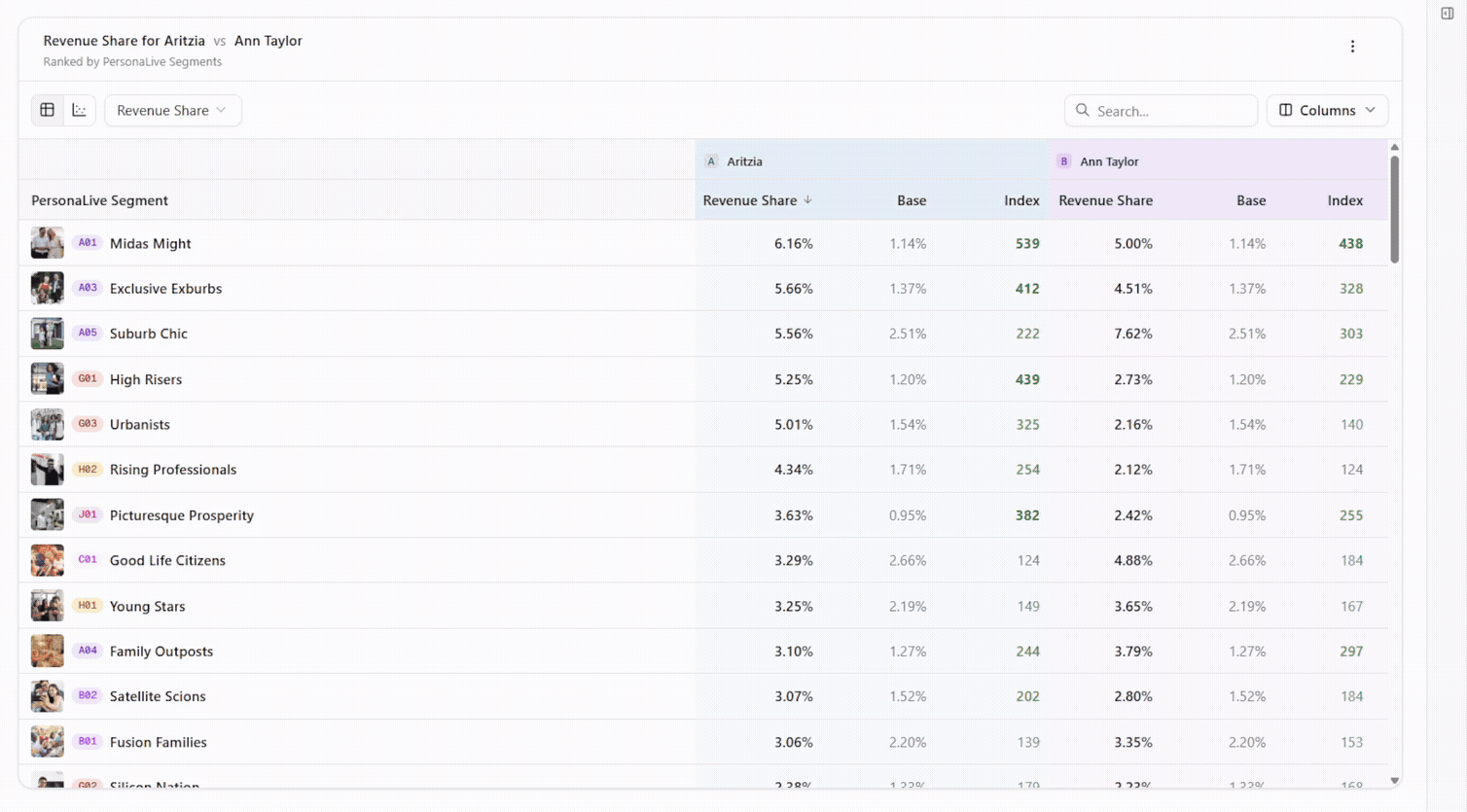Click the Family Outposts segment thumbnail
This screenshot has width=1467, height=812.
pos(47,651)
